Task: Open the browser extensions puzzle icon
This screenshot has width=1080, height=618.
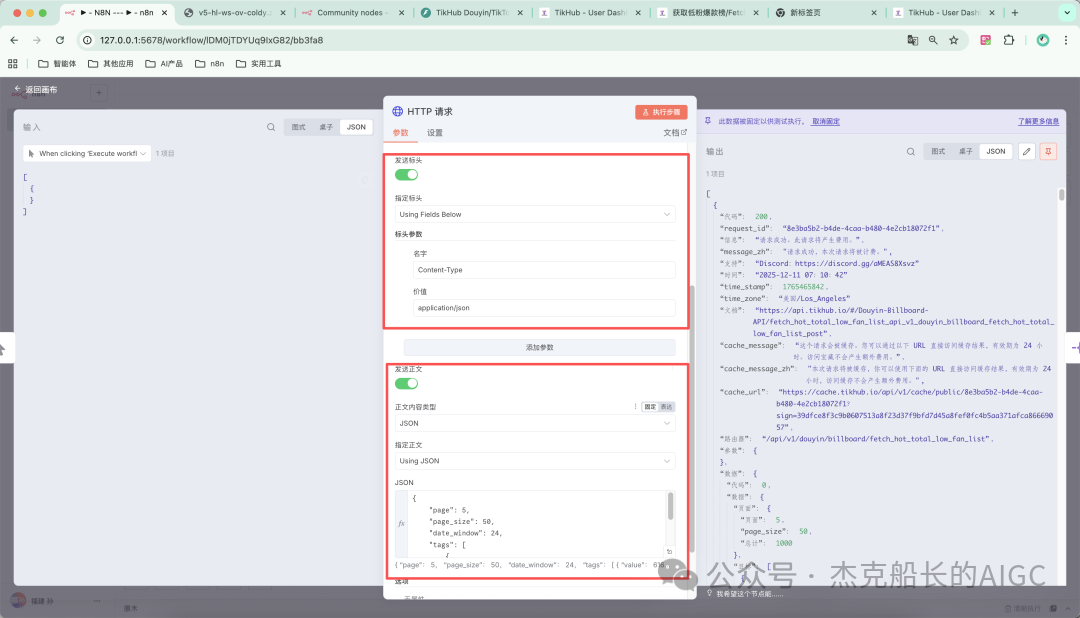Action: (1008, 40)
